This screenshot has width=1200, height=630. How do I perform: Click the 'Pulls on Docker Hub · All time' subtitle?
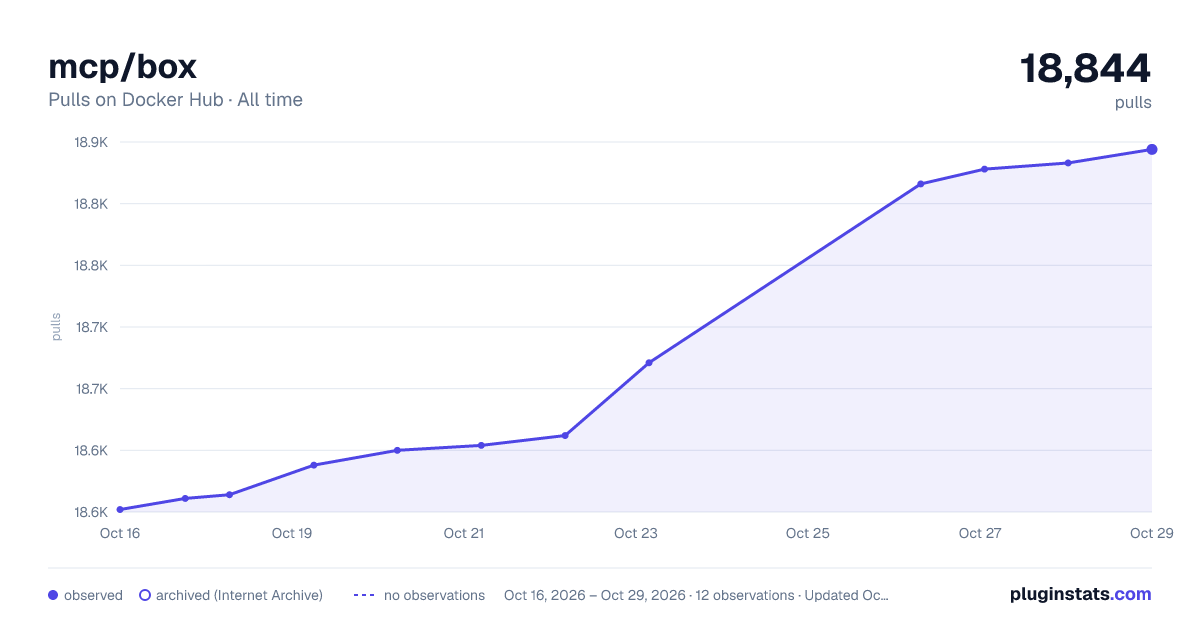tap(175, 100)
